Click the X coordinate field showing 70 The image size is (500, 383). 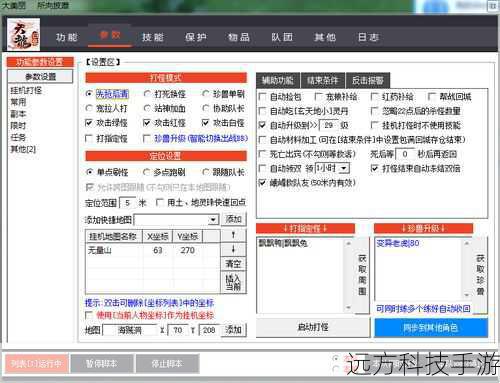pyautogui.click(x=178, y=330)
